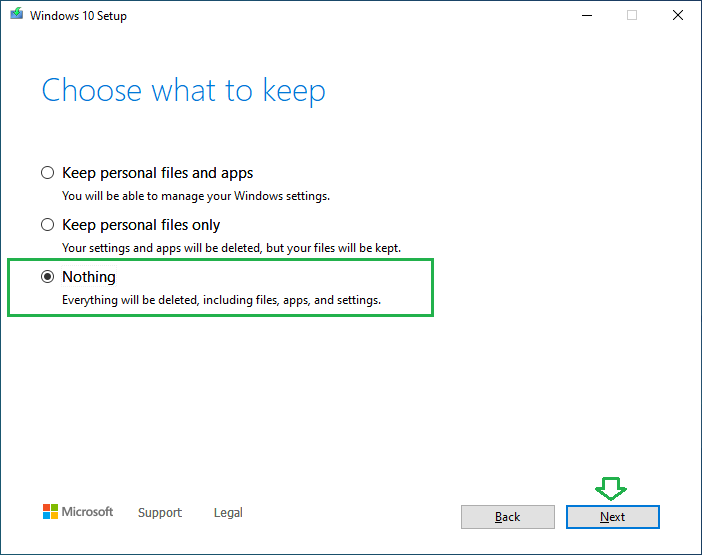This screenshot has width=702, height=555.
Task: Open the Support link
Action: point(160,512)
